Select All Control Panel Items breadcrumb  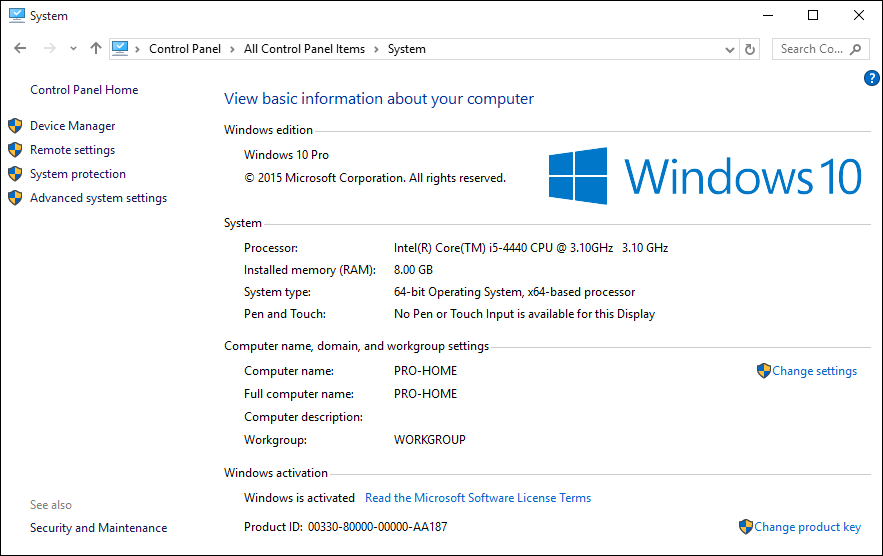click(x=304, y=49)
